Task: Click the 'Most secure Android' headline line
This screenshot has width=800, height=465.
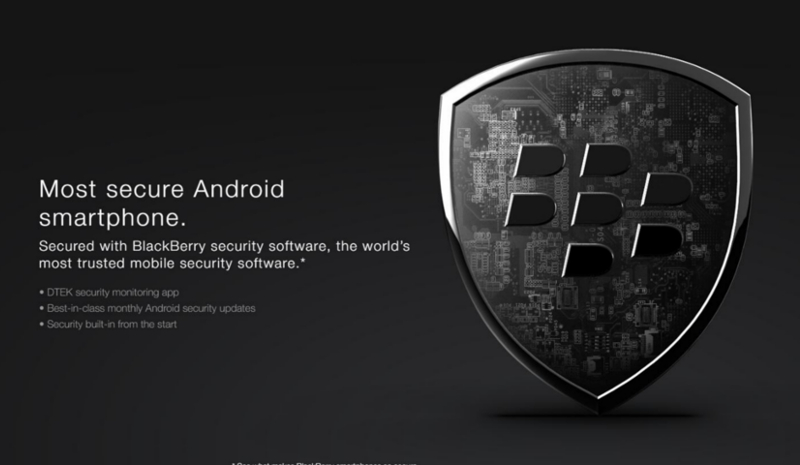Action: (161, 189)
